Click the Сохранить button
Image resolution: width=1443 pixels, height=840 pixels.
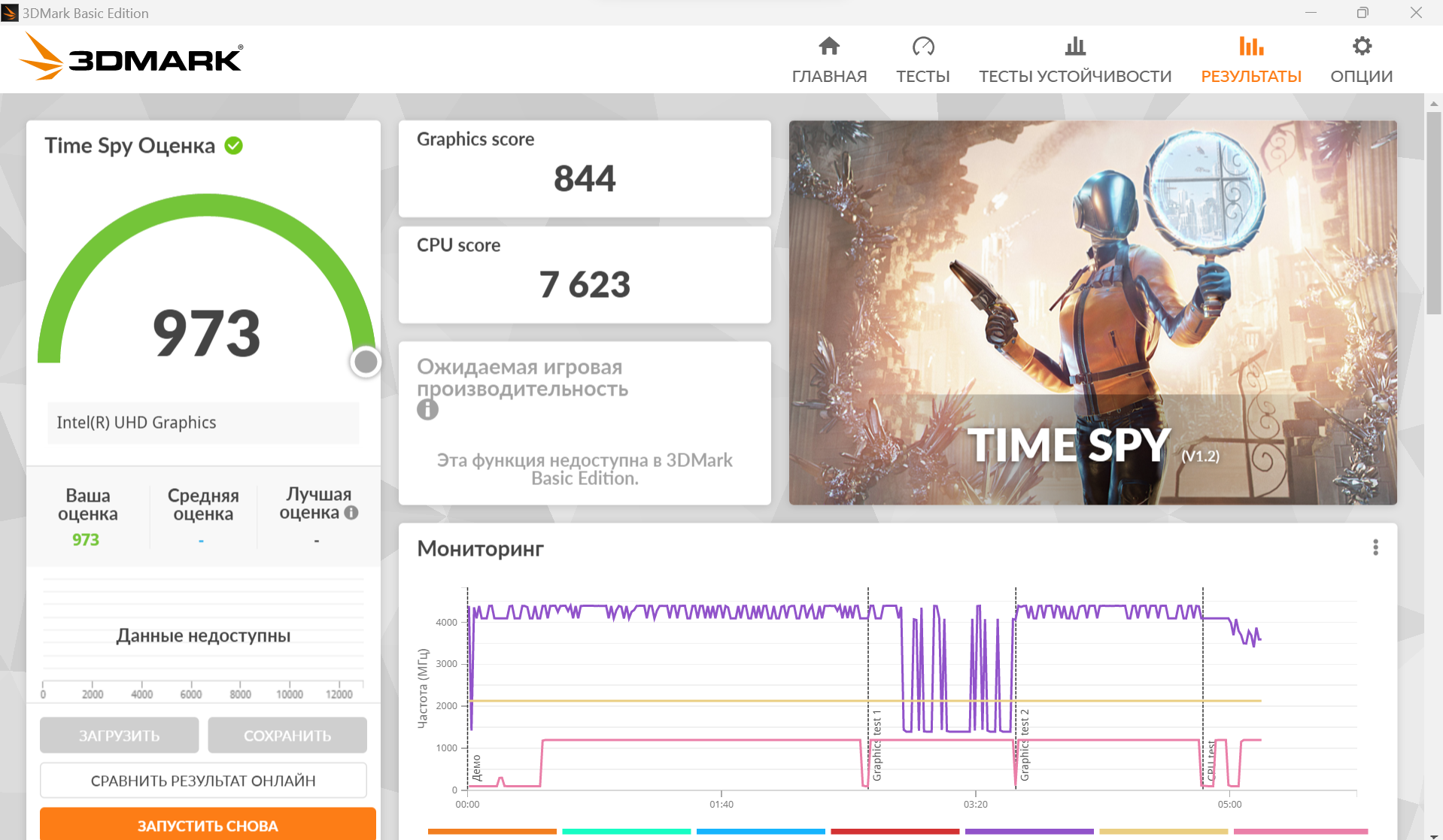pos(287,735)
